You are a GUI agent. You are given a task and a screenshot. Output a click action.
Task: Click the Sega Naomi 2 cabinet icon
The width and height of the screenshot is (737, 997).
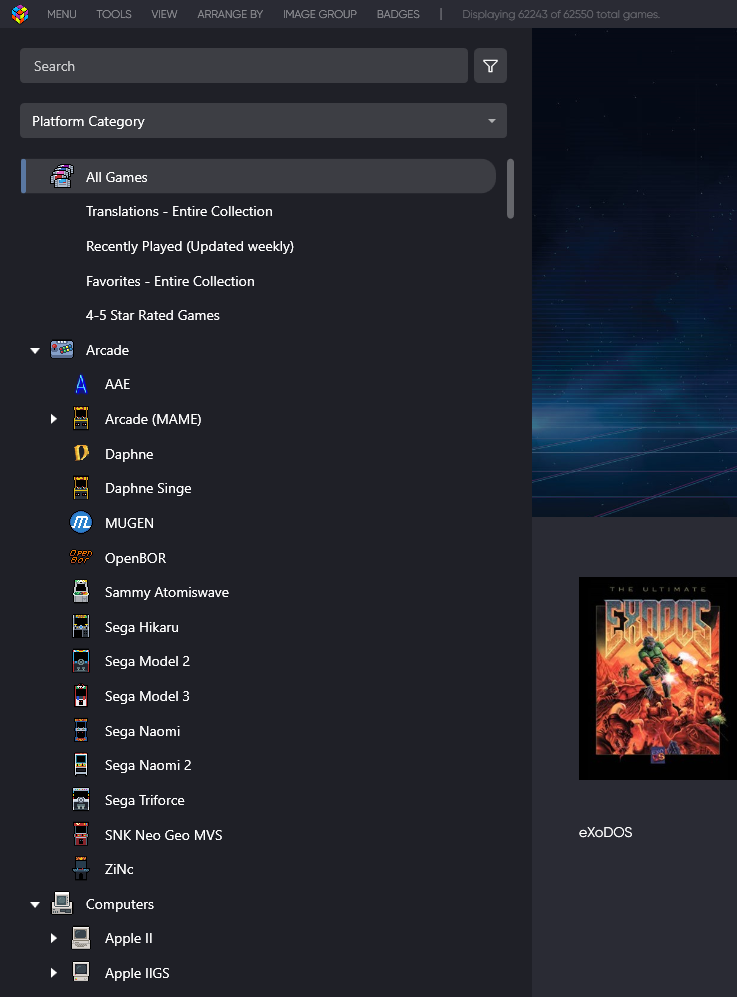click(81, 765)
